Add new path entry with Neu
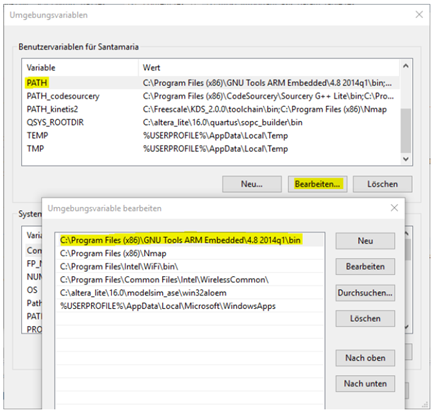This screenshot has height=416, width=435. [365, 241]
